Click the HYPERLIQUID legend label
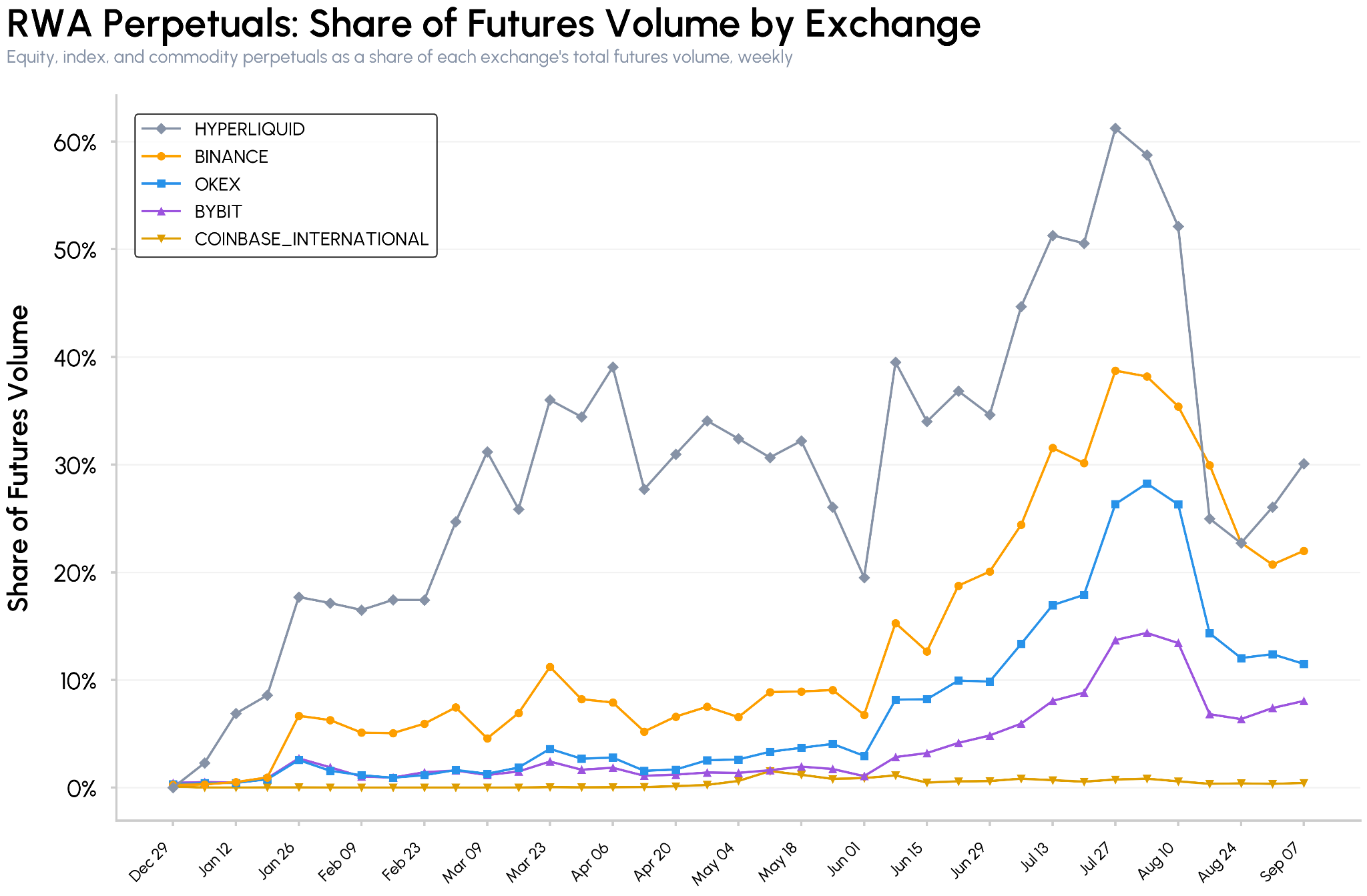The width and height of the screenshot is (1367, 896). (250, 129)
